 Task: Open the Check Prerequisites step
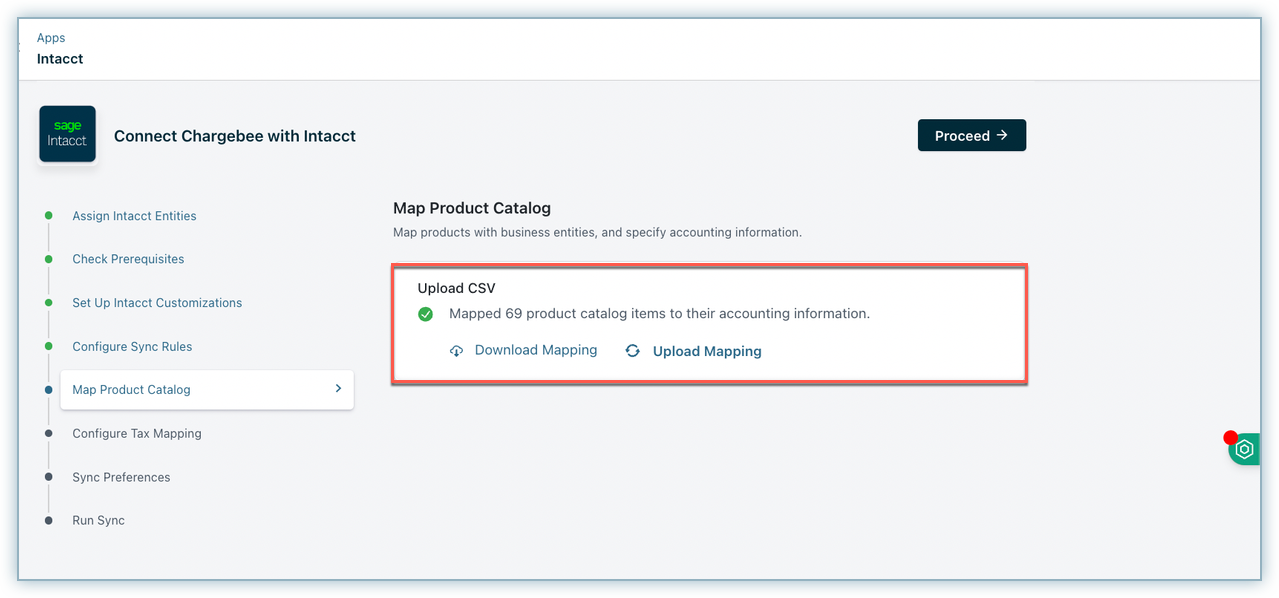pos(128,259)
